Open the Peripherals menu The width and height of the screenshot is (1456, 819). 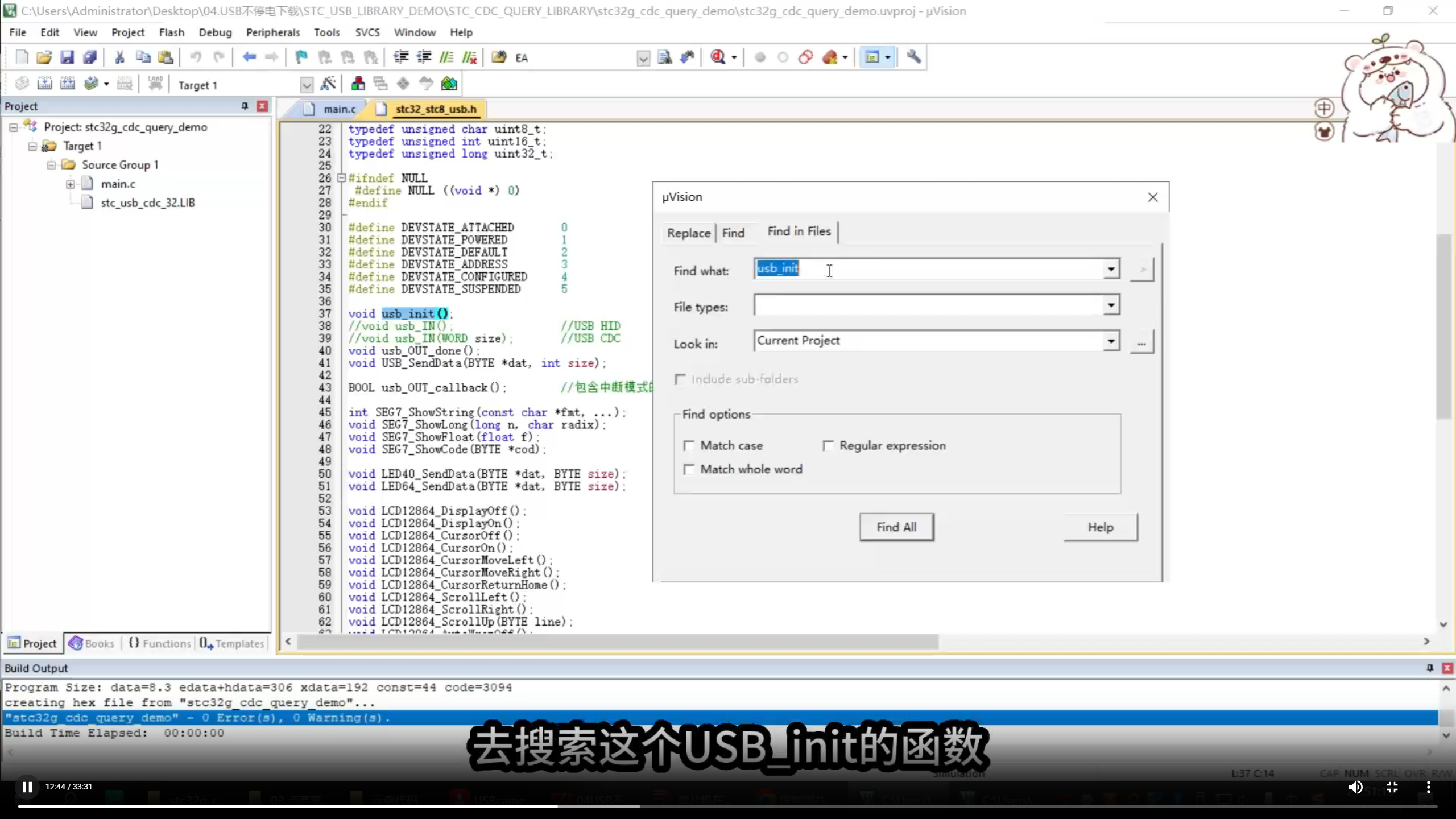(x=273, y=32)
